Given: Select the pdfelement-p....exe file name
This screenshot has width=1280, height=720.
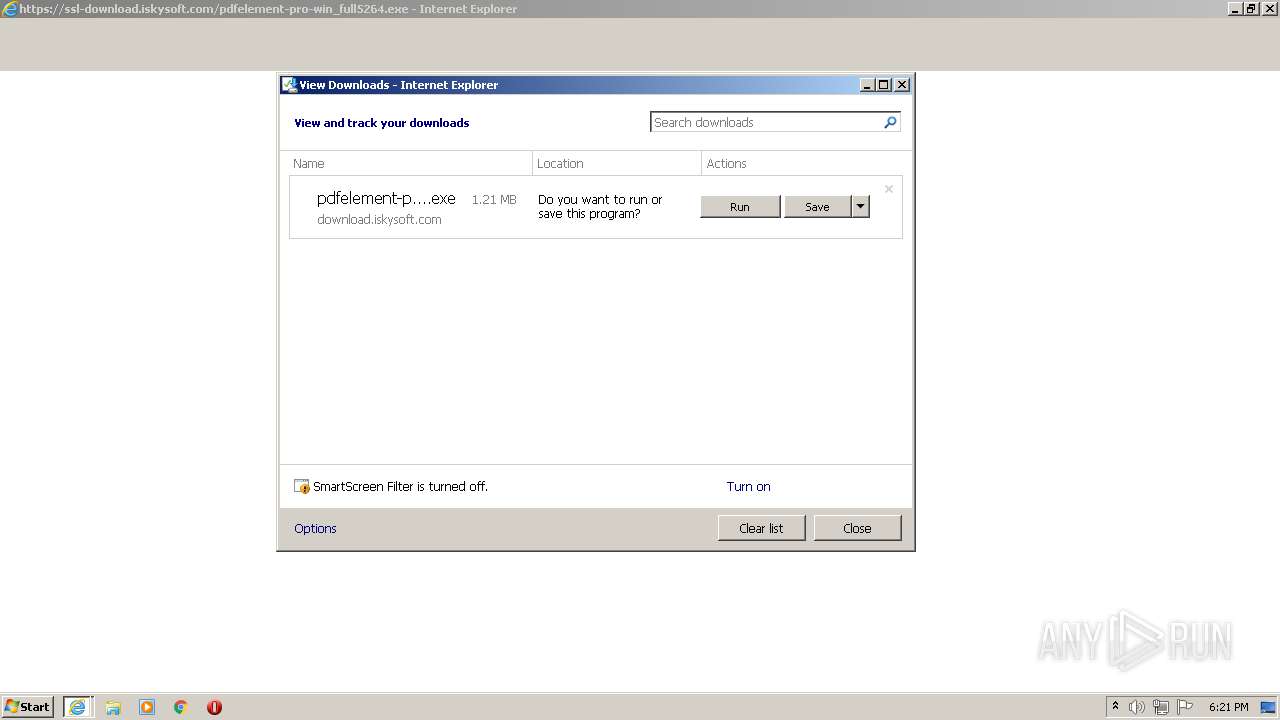Looking at the screenshot, I should click(386, 199).
